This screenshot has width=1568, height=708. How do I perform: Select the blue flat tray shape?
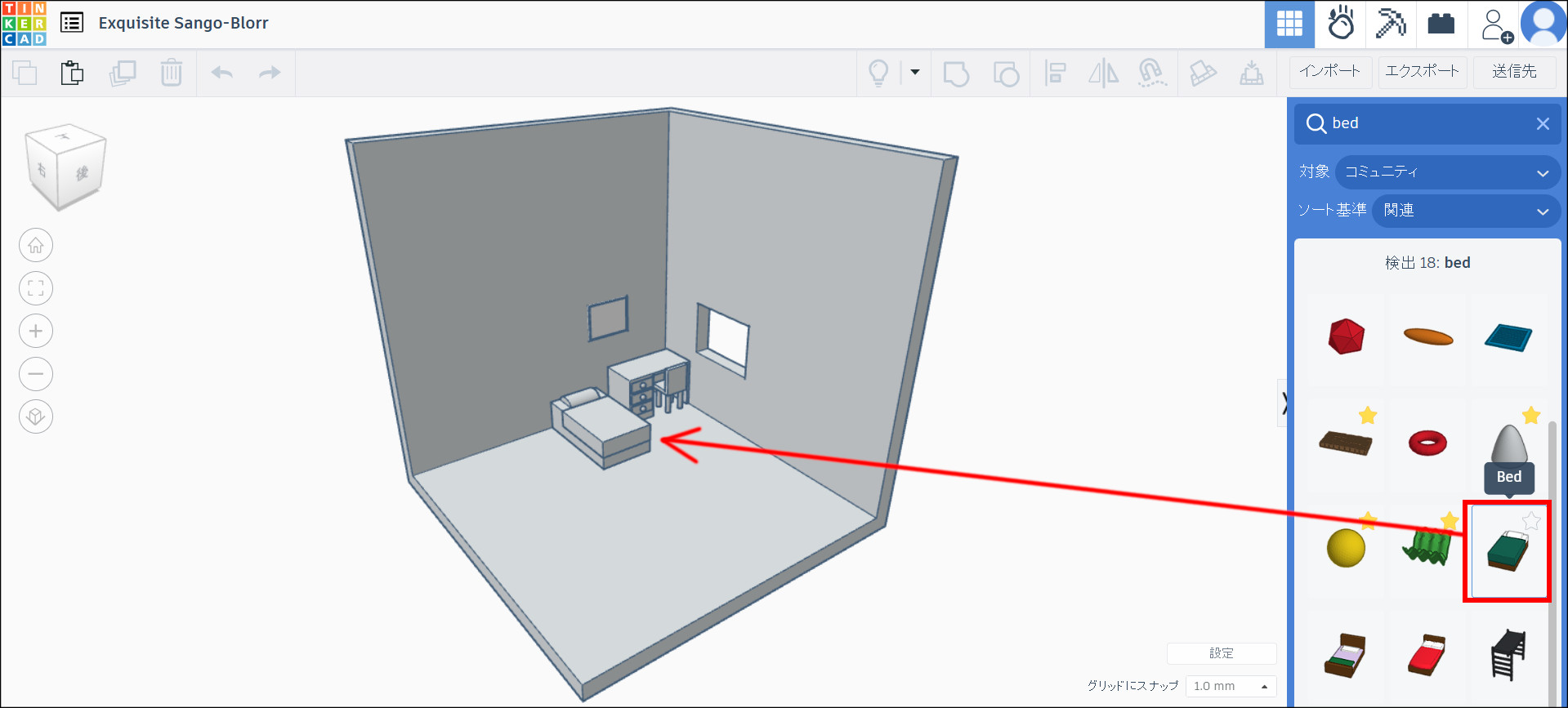coord(1508,336)
